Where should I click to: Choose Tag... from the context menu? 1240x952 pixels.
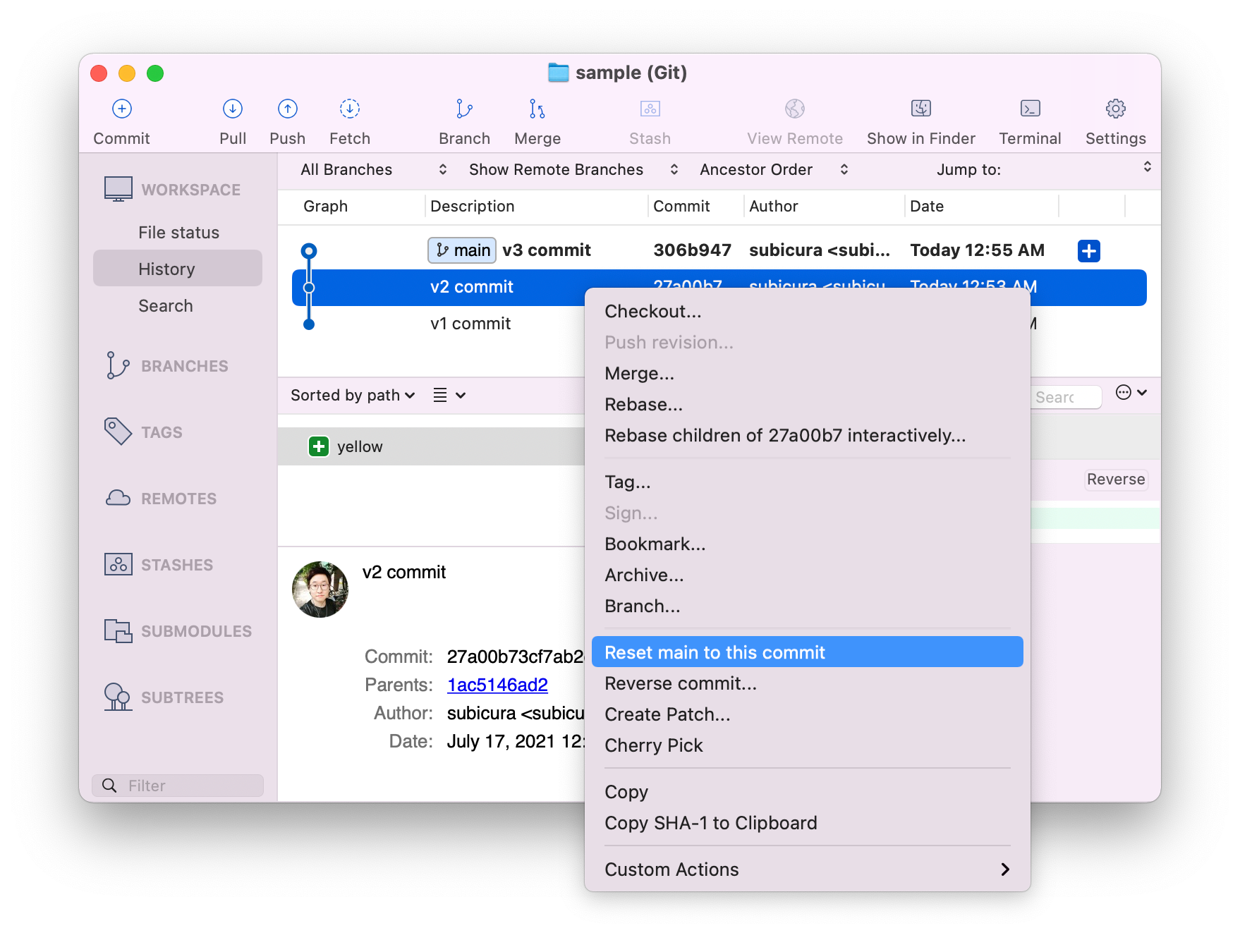coord(808,482)
